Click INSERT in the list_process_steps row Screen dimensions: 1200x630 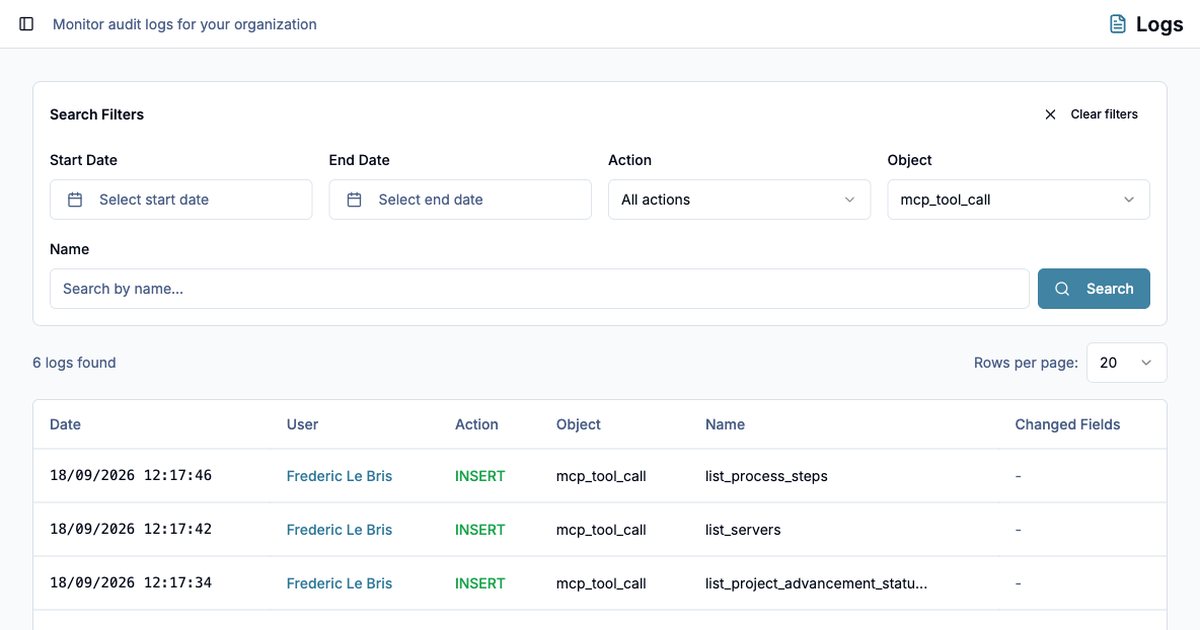[480, 476]
